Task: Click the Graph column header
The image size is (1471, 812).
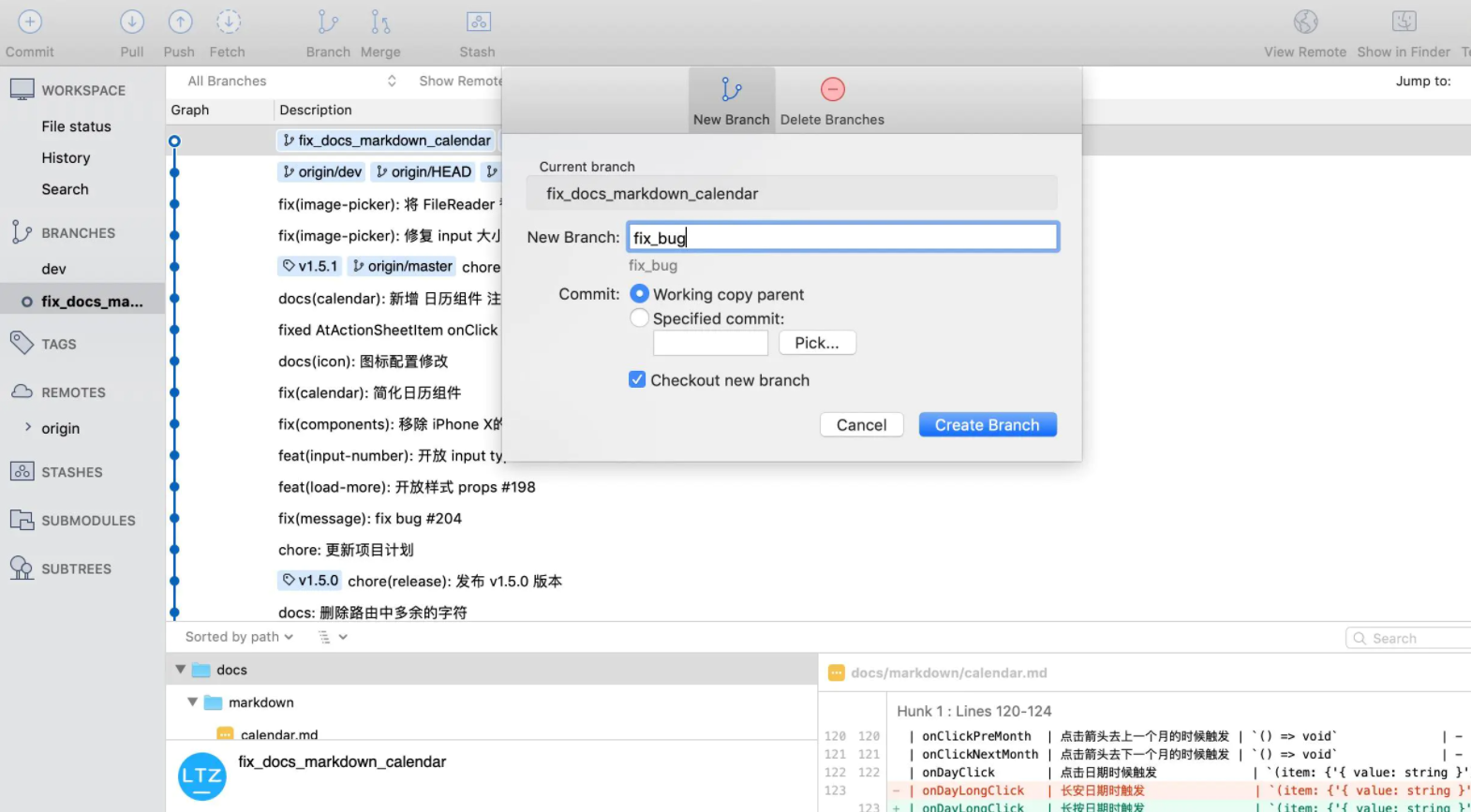Action: click(190, 111)
